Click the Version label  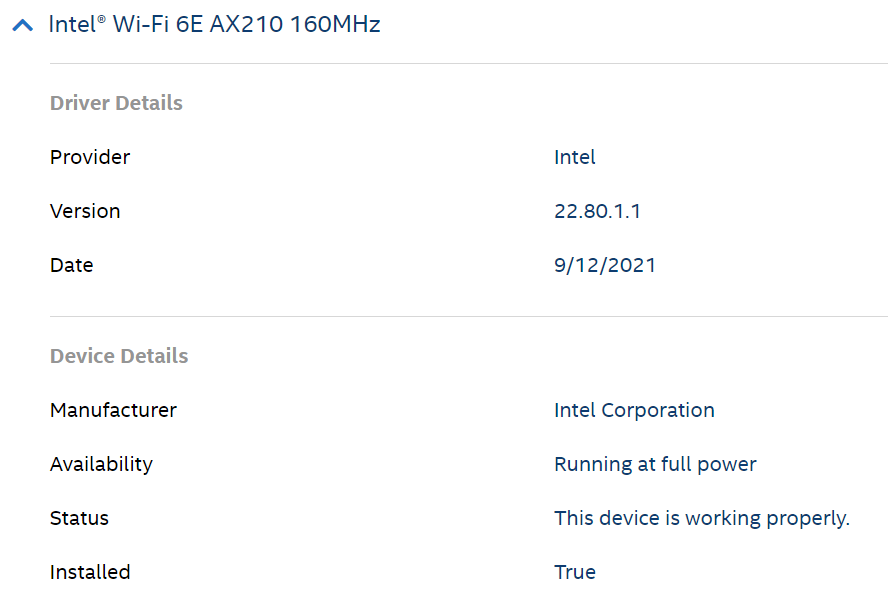tap(85, 211)
